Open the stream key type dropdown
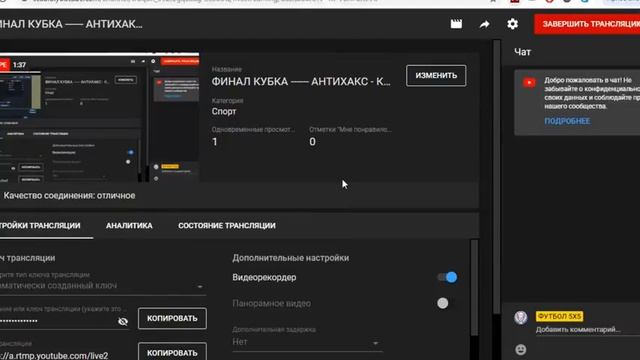Screen dimensions: 640x360 [x=102, y=286]
